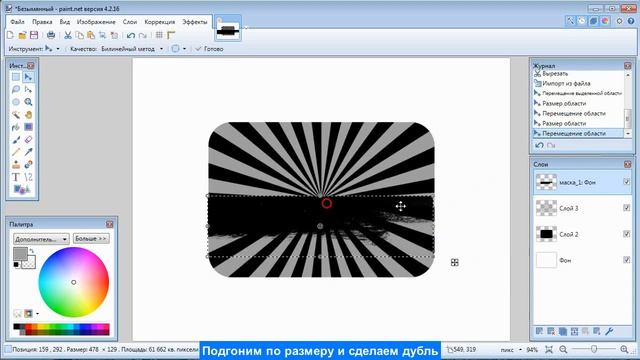640x360 pixels.
Task: Select the Rectangle Select tool
Action: click(16, 77)
